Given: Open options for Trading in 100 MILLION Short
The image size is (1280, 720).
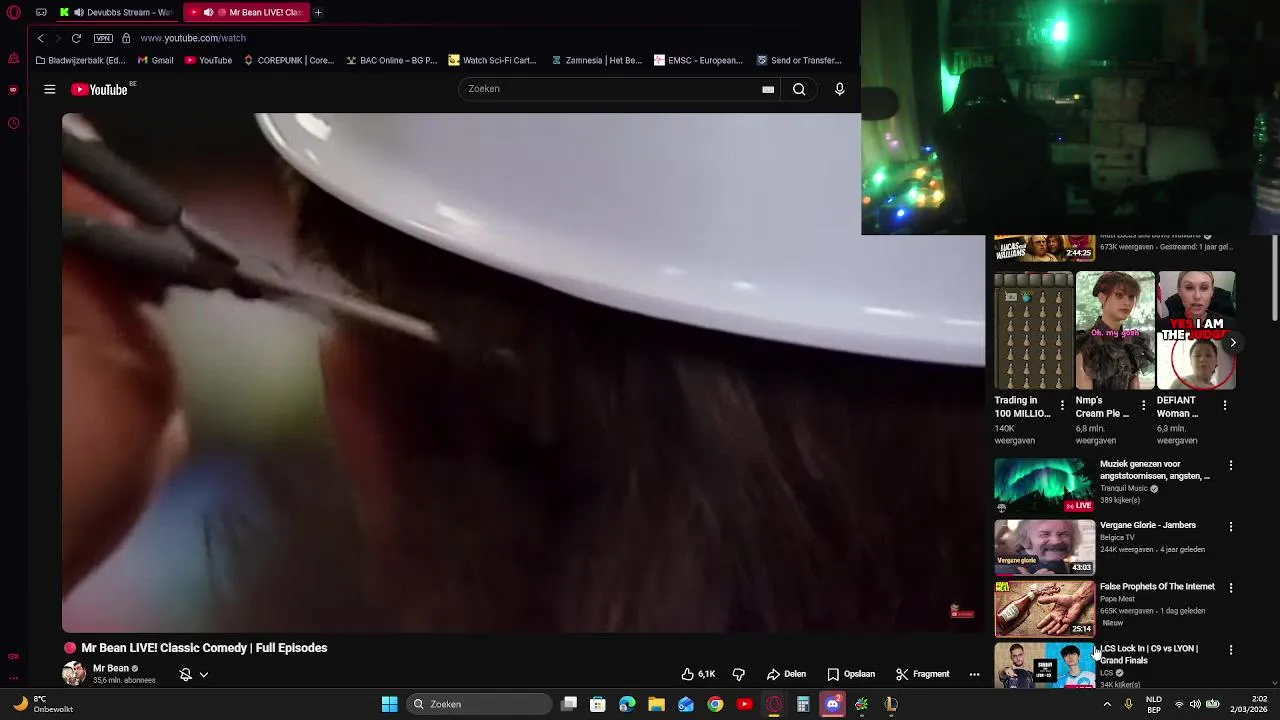Looking at the screenshot, I should [1062, 405].
